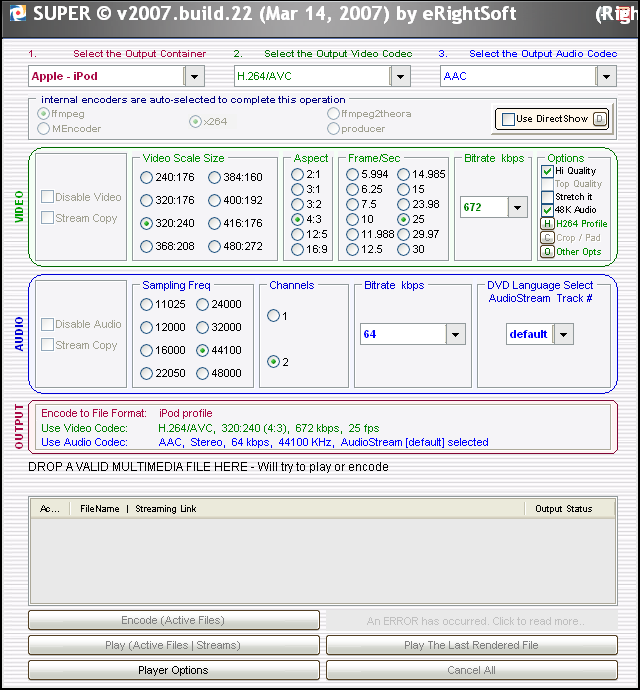Select the ffmpeg2theora encoder radio
Image resolution: width=640 pixels, height=690 pixels.
[333, 114]
